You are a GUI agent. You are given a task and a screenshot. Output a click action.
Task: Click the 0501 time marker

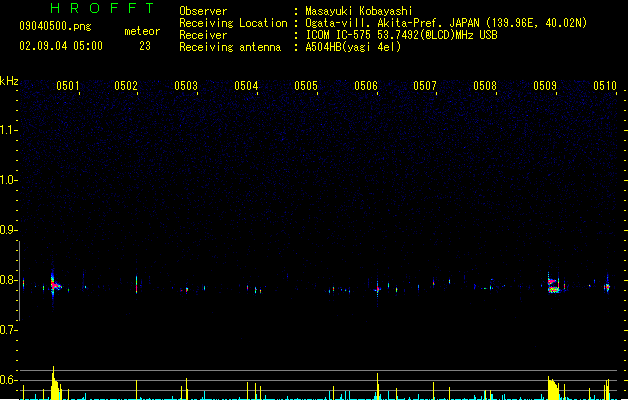tap(68, 86)
